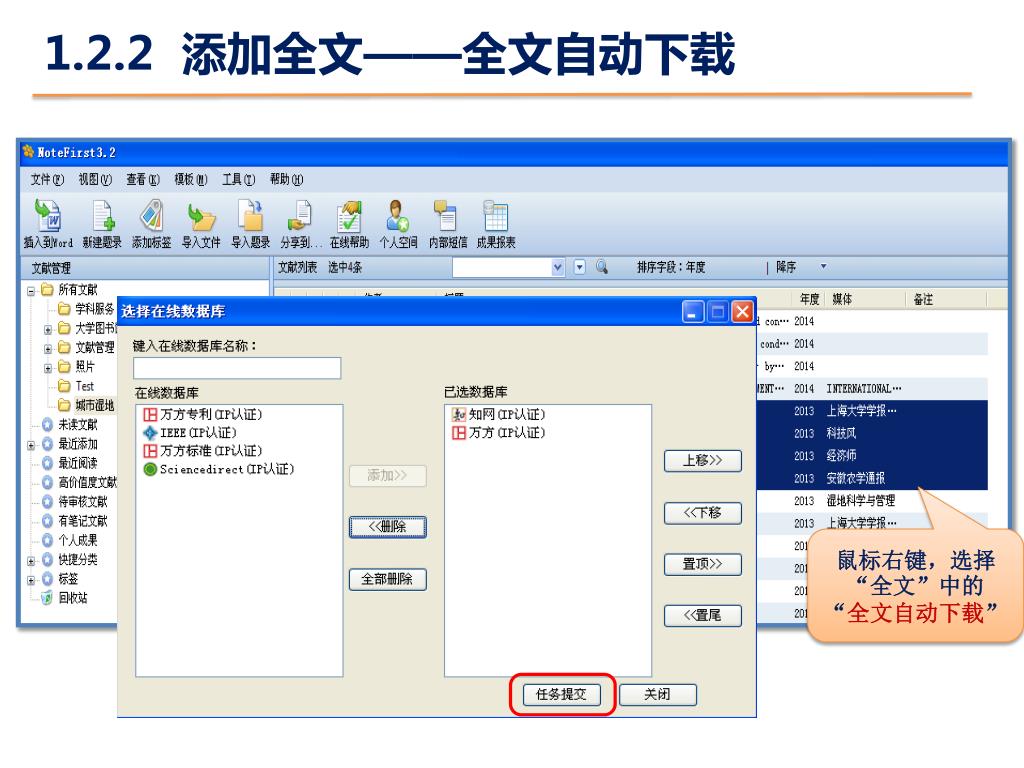Select the 2013 经济师 row

click(872, 456)
